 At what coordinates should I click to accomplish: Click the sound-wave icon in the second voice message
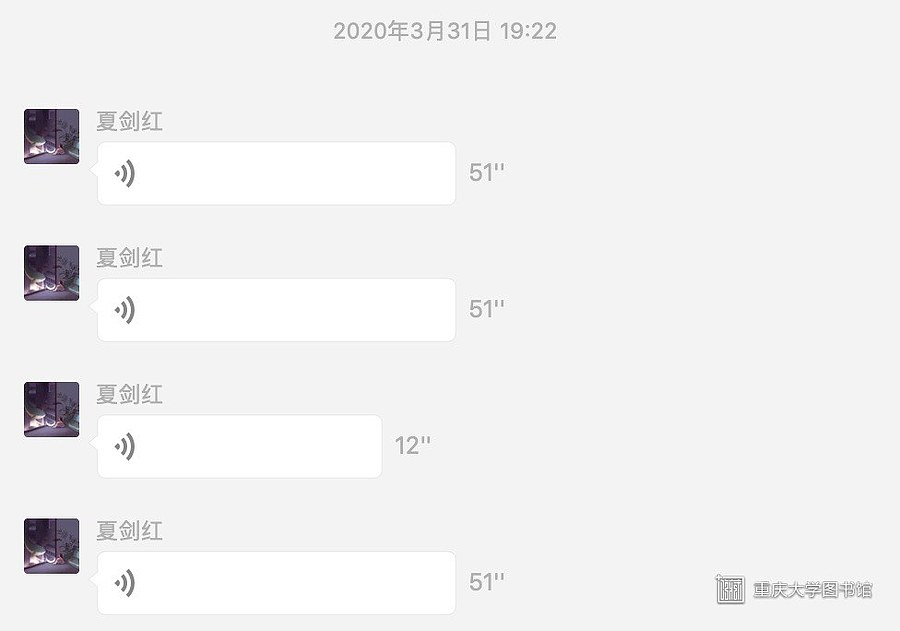click(x=125, y=310)
